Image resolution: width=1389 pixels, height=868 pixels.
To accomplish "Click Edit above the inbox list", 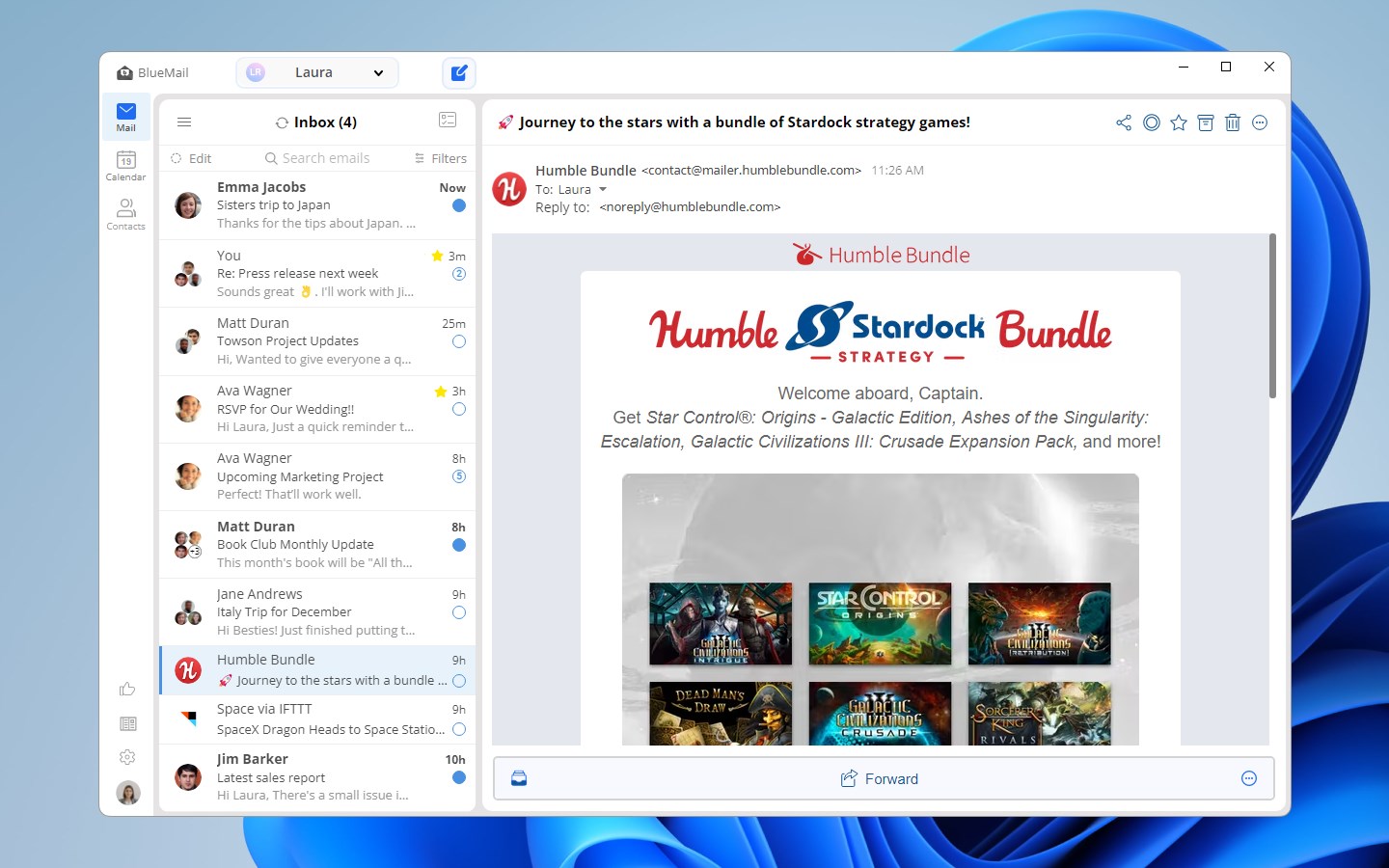I will 202,157.
